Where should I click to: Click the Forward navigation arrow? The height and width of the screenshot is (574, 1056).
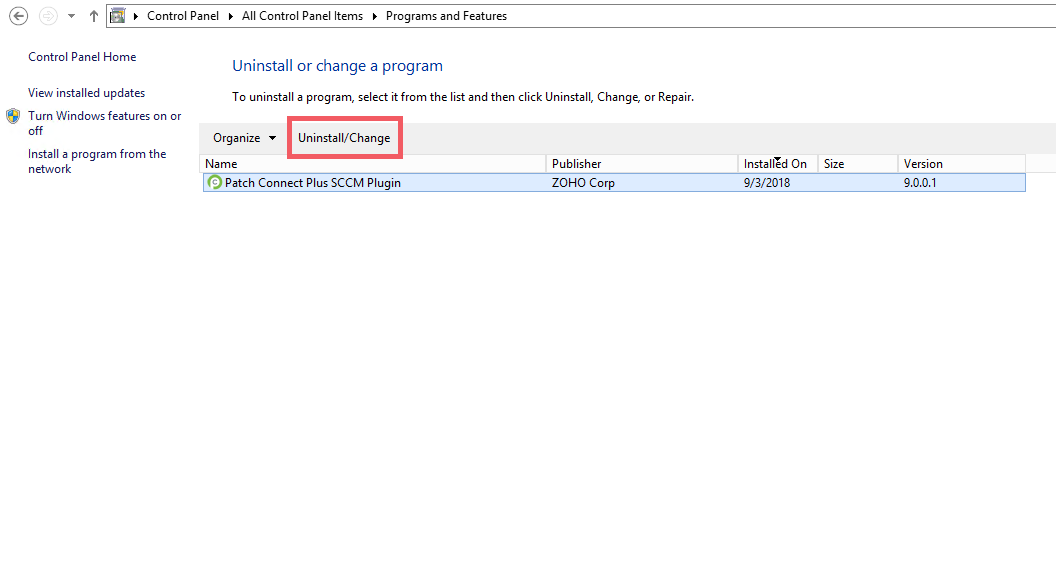(48, 15)
